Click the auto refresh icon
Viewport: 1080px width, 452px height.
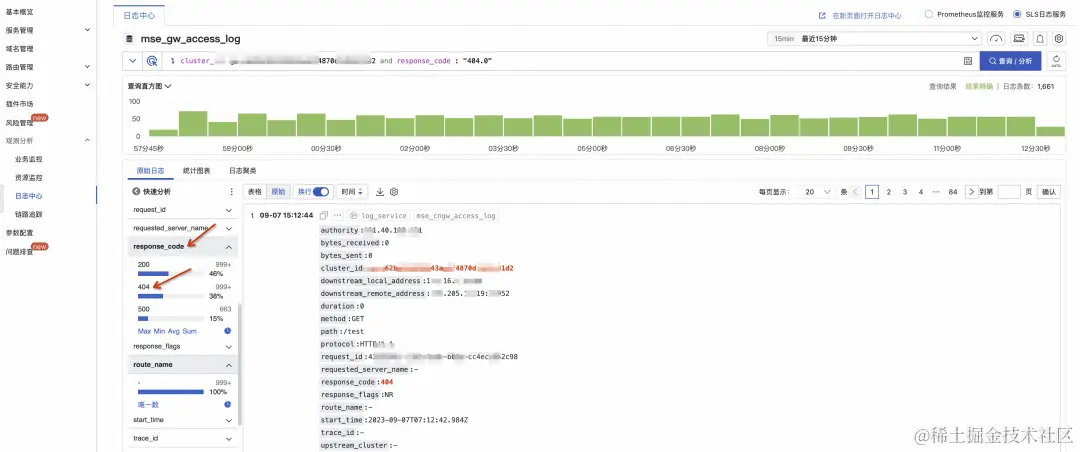click(x=1056, y=61)
